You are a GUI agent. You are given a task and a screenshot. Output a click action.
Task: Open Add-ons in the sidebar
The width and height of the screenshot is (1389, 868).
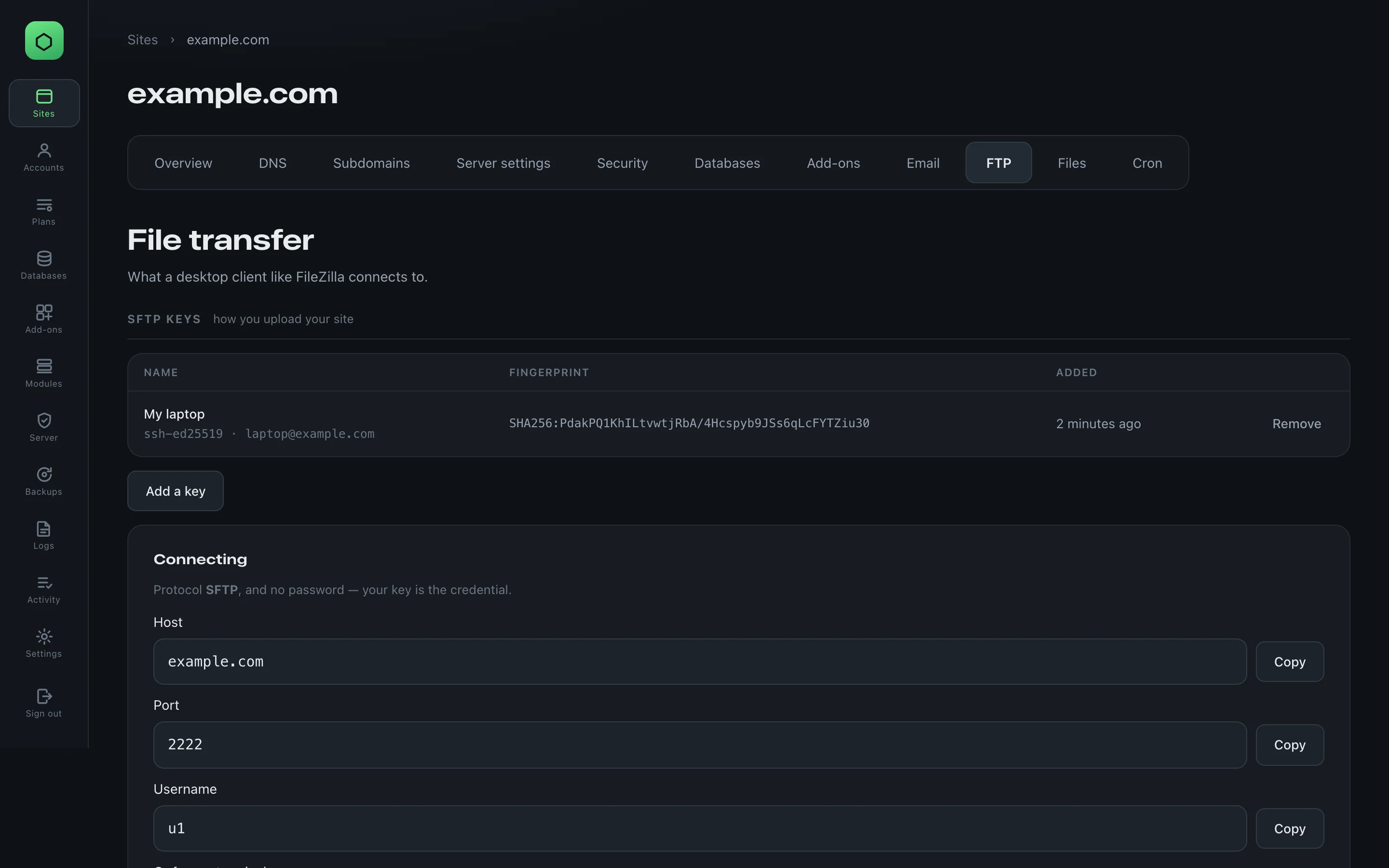(44, 319)
